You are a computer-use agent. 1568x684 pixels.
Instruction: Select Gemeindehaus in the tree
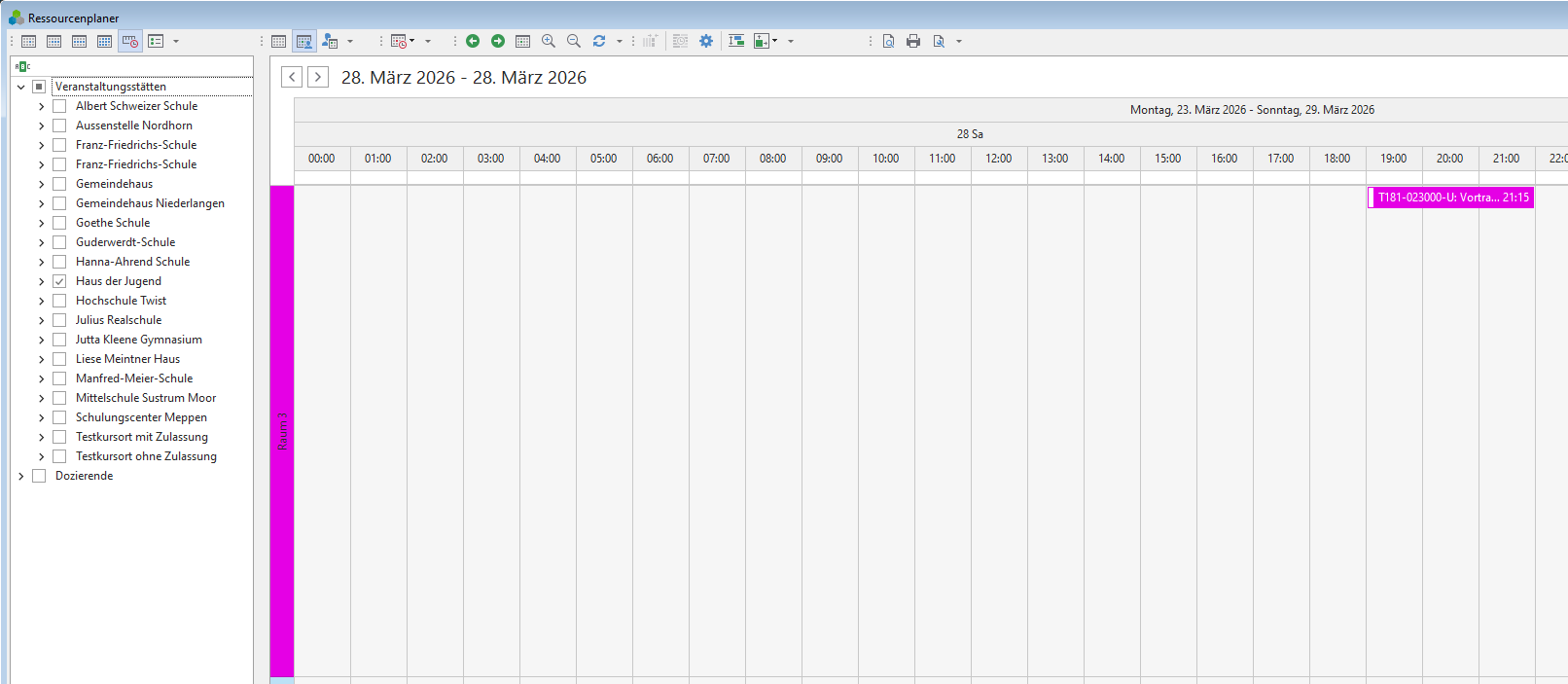click(x=114, y=184)
